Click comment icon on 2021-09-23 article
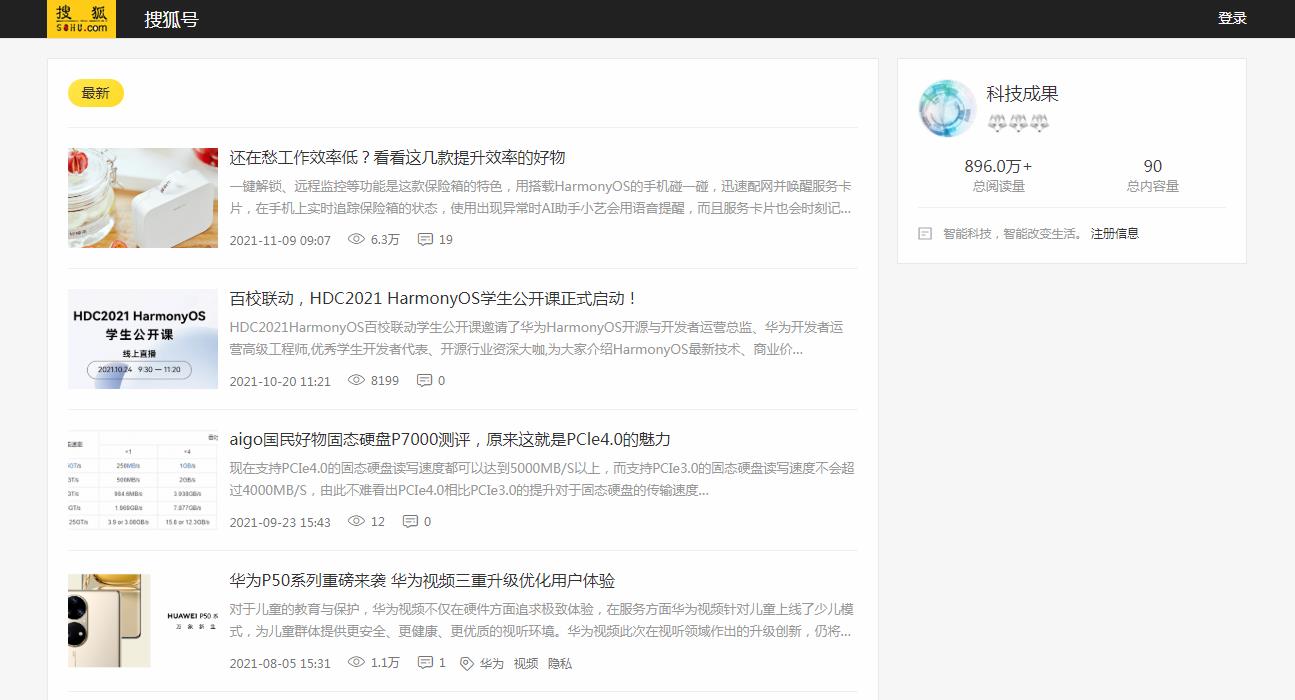The height and width of the screenshot is (700, 1295). coord(411,521)
